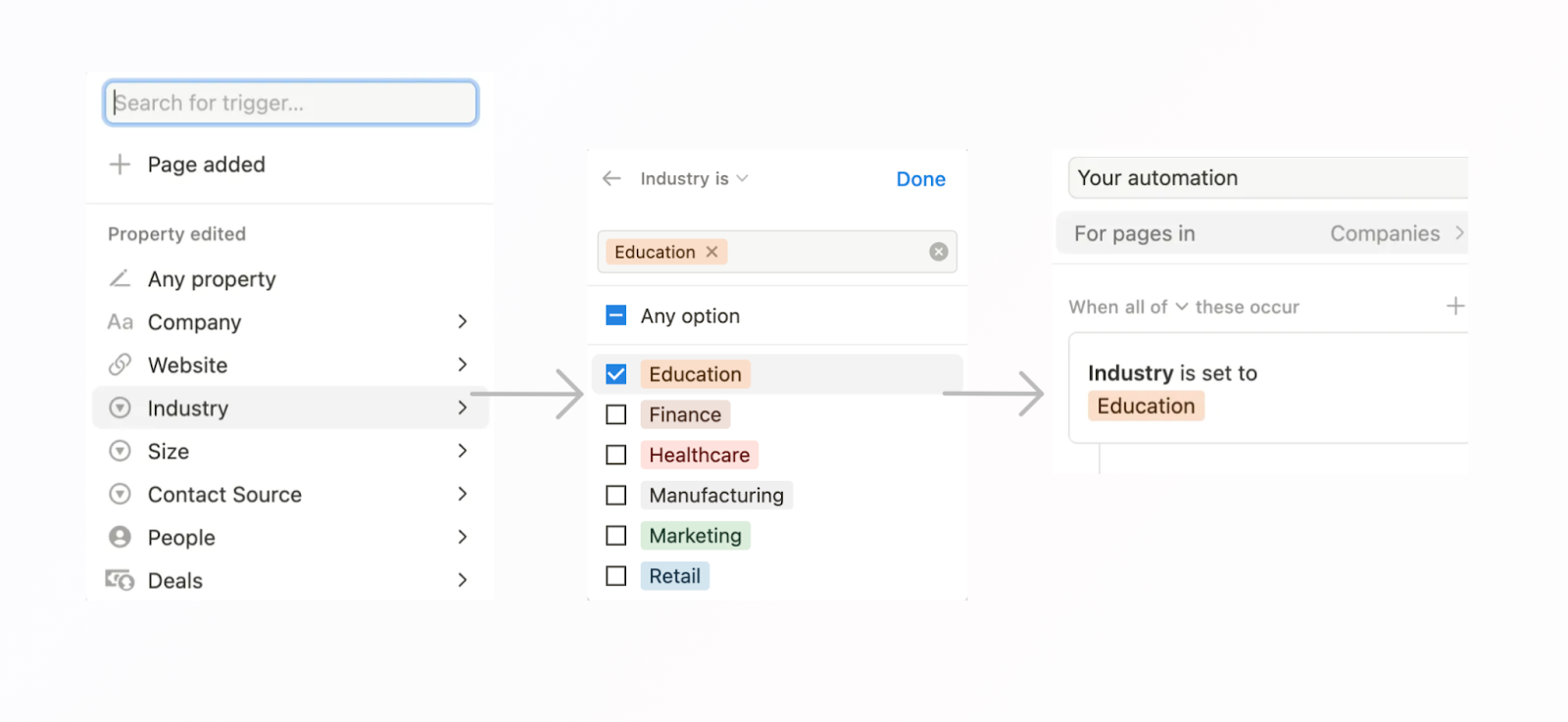Viewport: 1568px width, 722px height.
Task: Click the Done button
Action: 921,179
